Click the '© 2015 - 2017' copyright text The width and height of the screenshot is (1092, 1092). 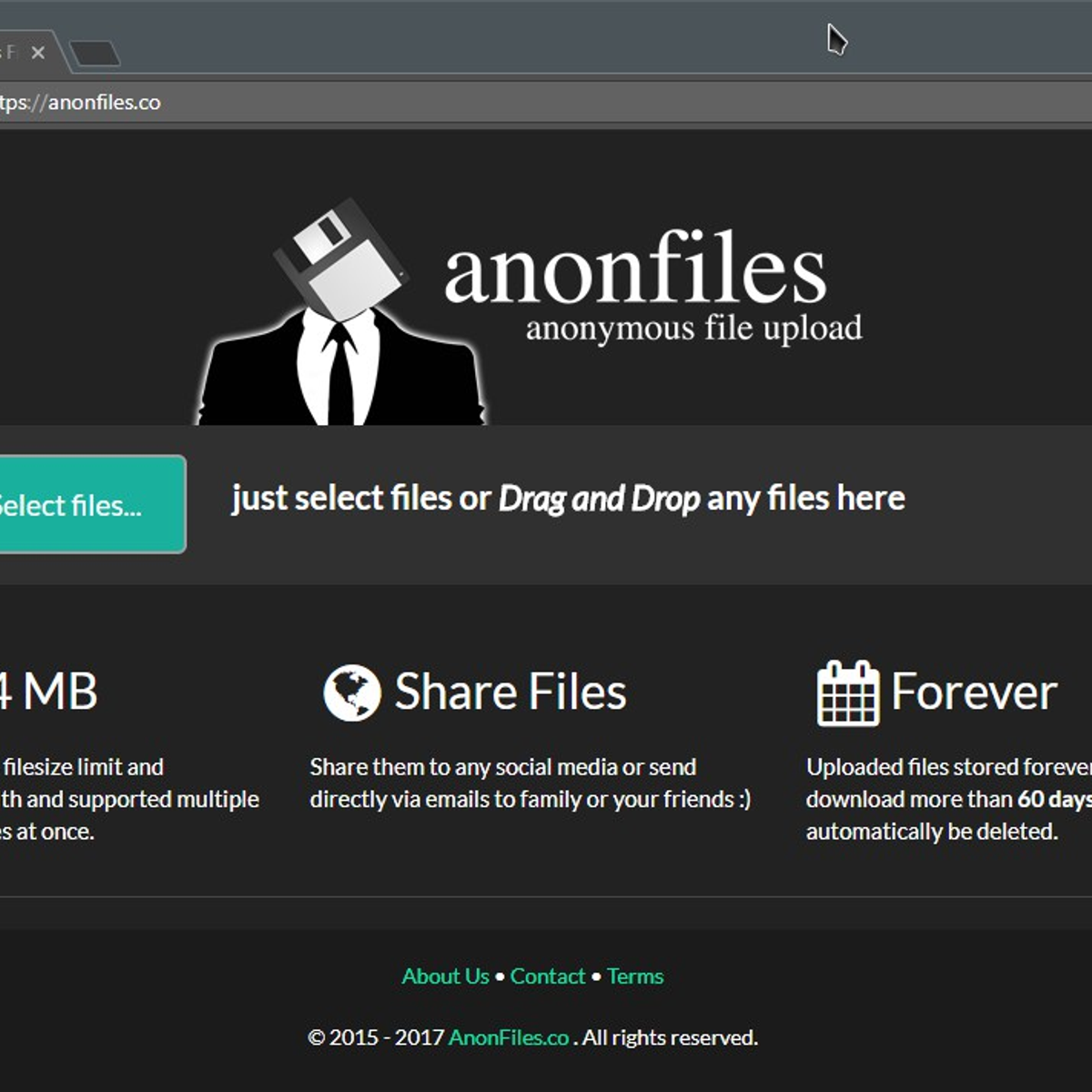[x=376, y=1037]
